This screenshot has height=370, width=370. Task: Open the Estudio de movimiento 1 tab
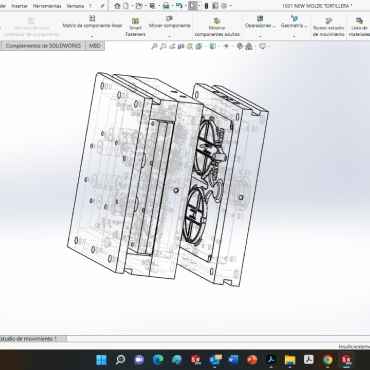(30, 339)
